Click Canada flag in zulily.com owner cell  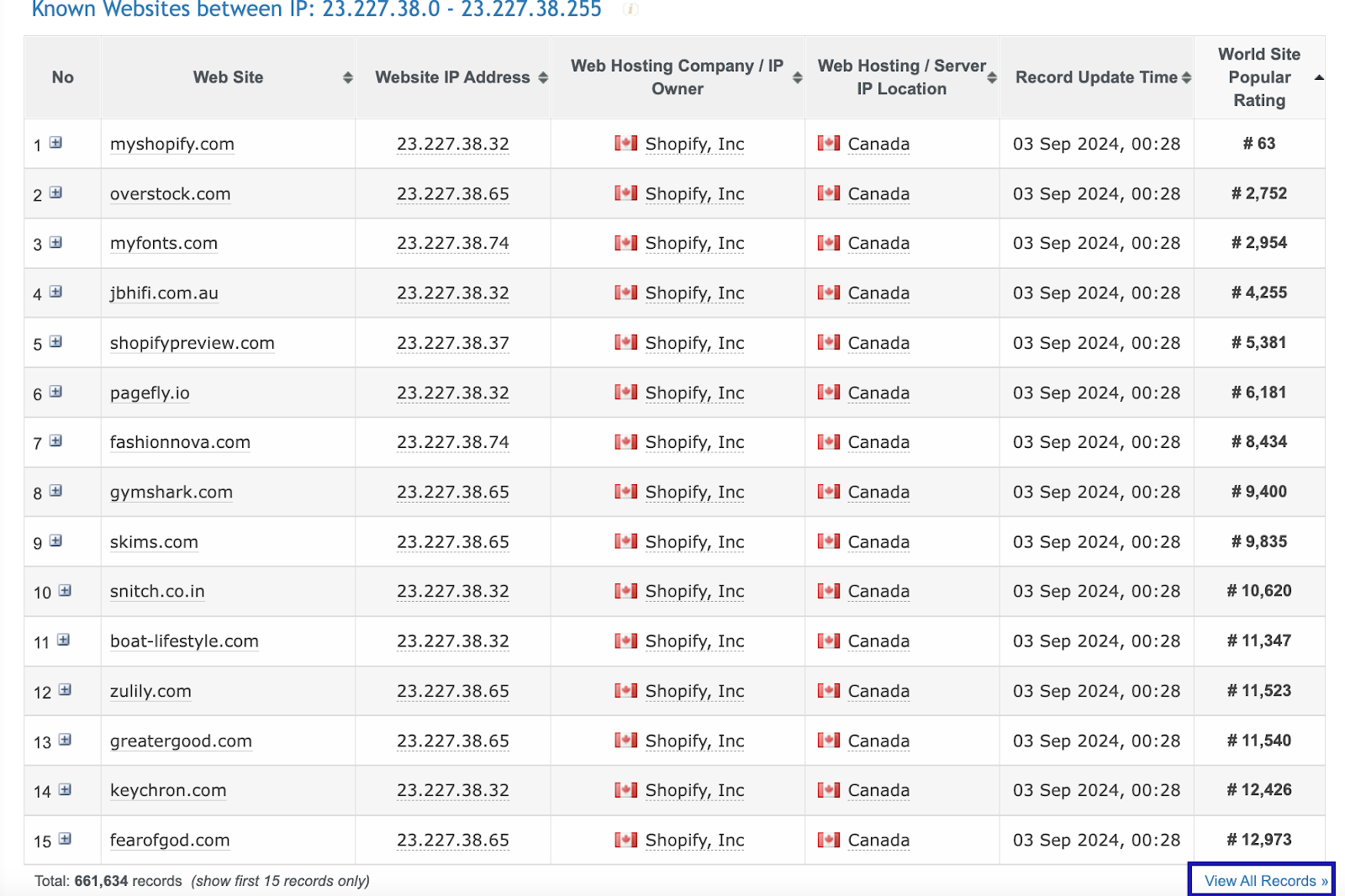625,690
